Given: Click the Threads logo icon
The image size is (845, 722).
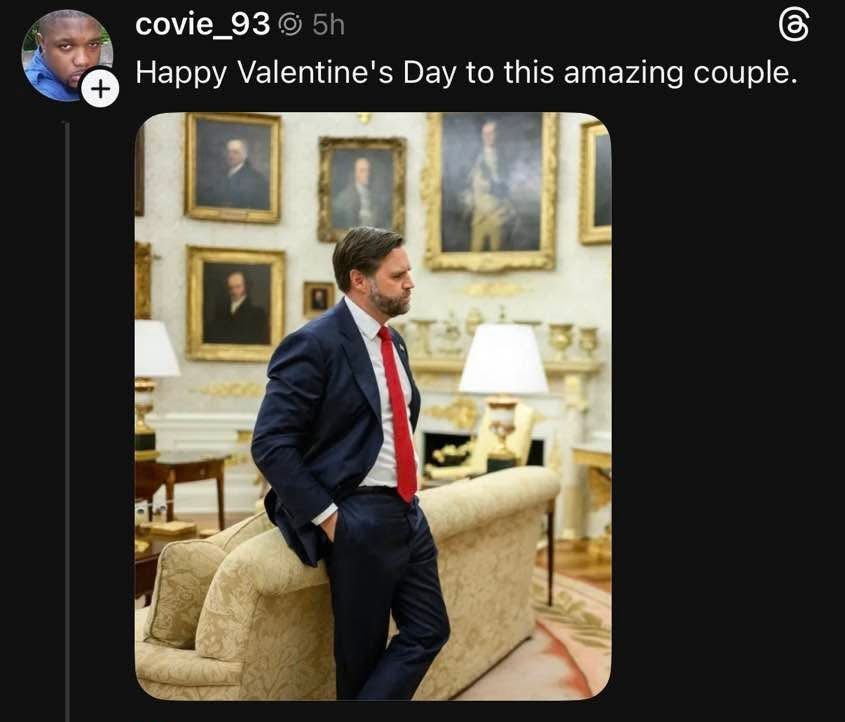Looking at the screenshot, I should click(x=793, y=27).
